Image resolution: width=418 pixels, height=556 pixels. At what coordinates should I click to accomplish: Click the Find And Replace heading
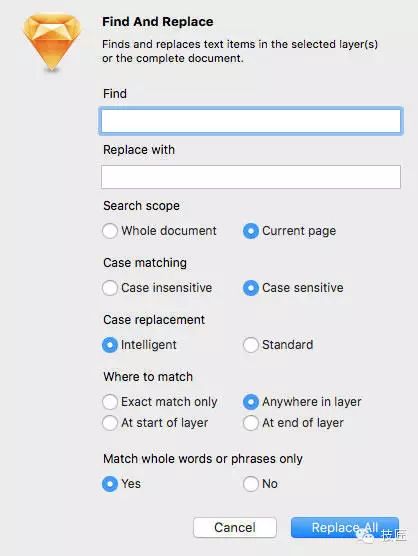click(x=158, y=22)
